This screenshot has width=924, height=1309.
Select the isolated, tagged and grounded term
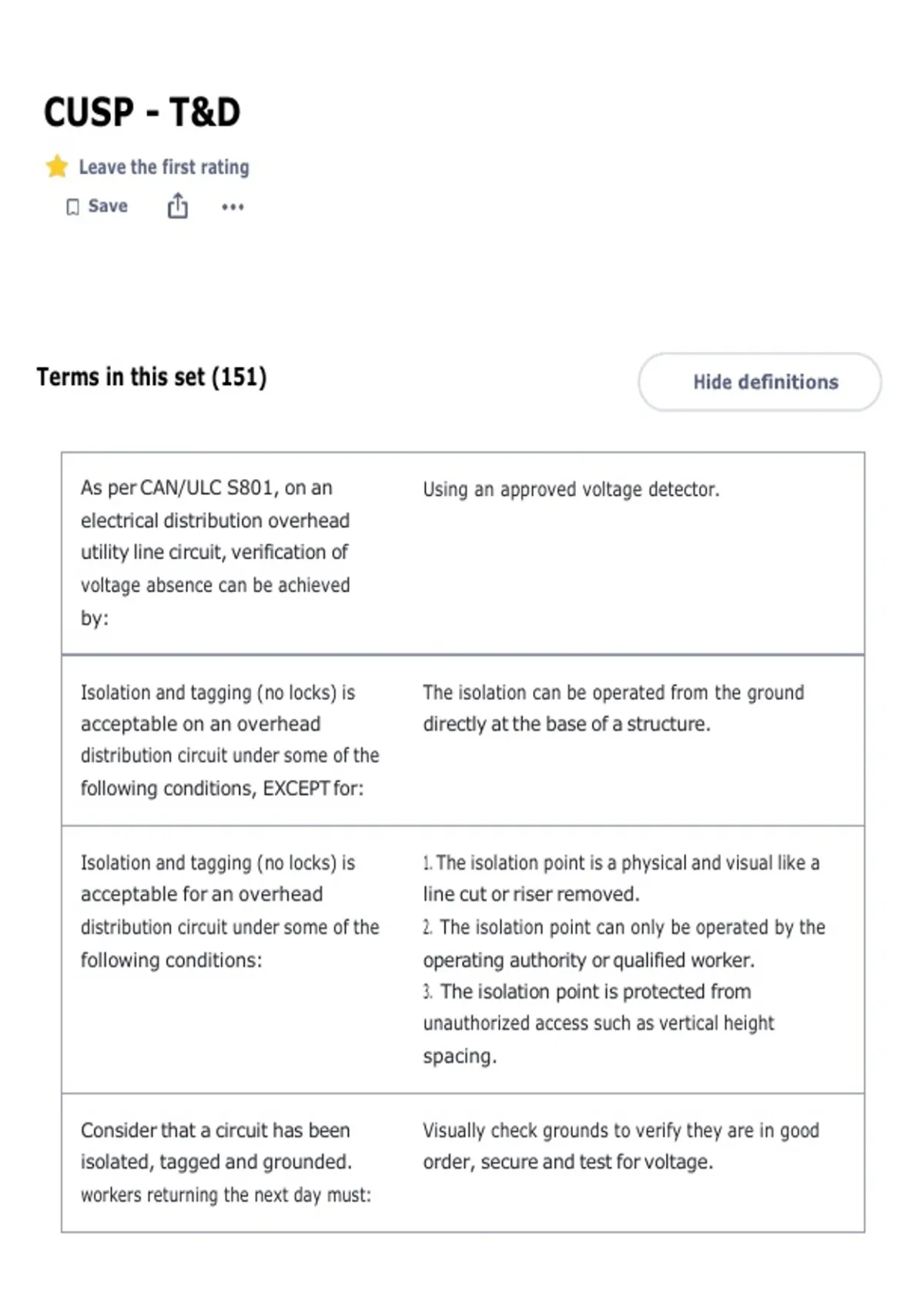click(226, 1162)
